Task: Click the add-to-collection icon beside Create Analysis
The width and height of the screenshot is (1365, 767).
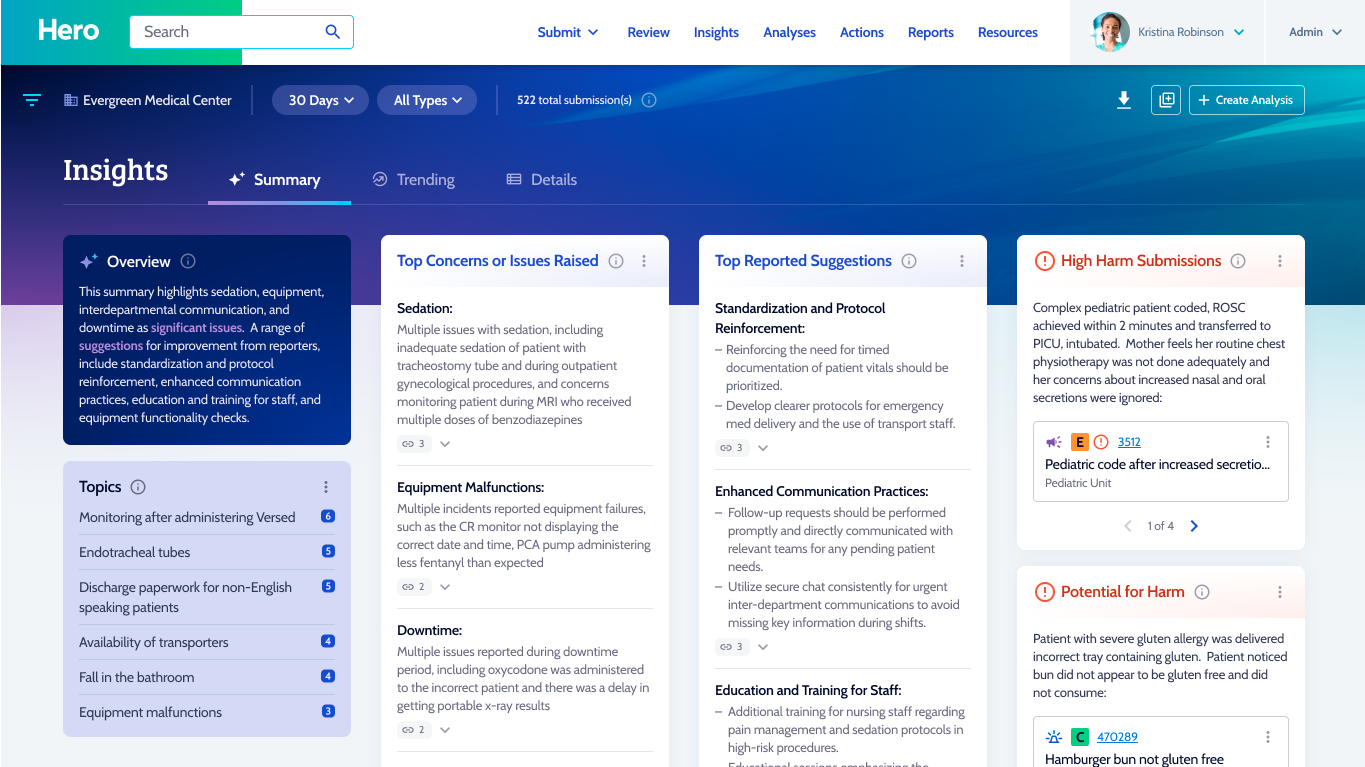Action: click(1165, 100)
